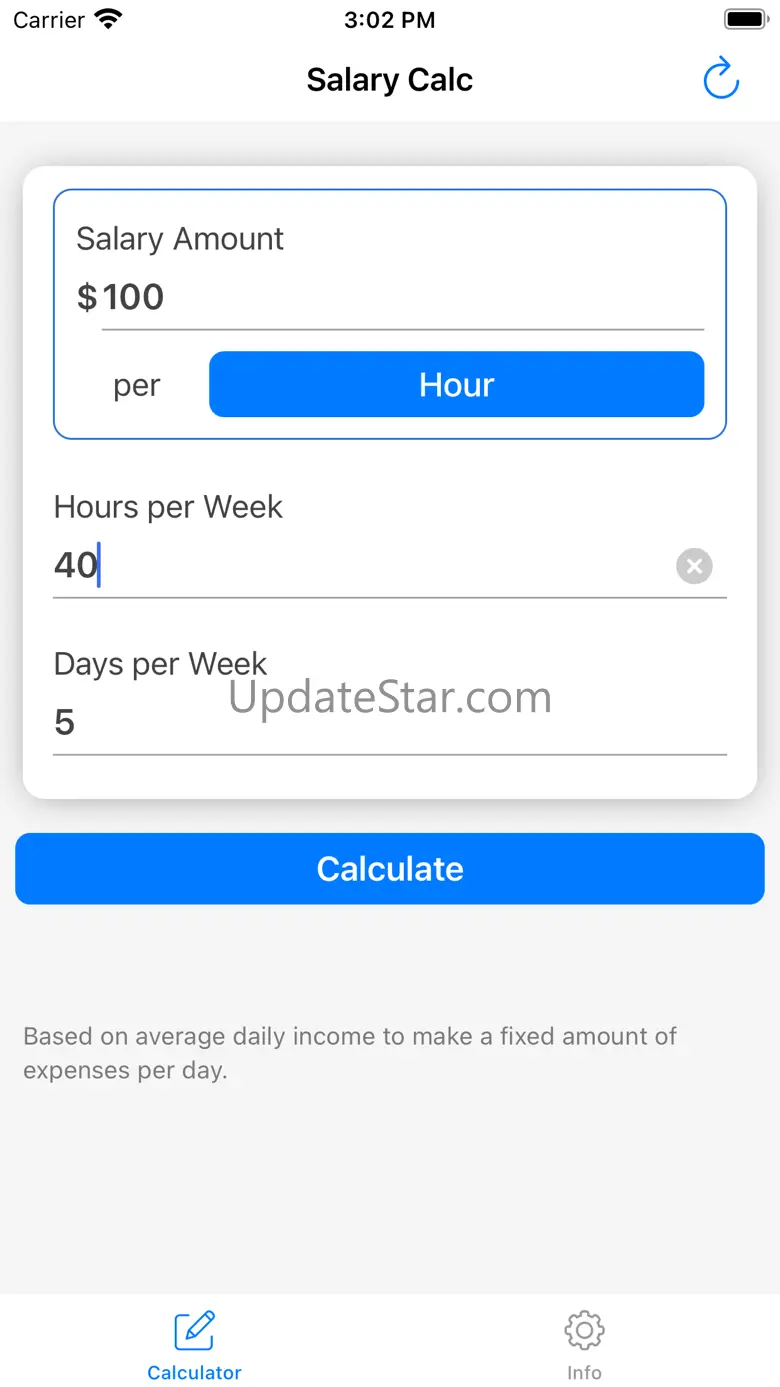Click the Salary Amount label
Image resolution: width=780 pixels, height=1387 pixels.
[180, 239]
